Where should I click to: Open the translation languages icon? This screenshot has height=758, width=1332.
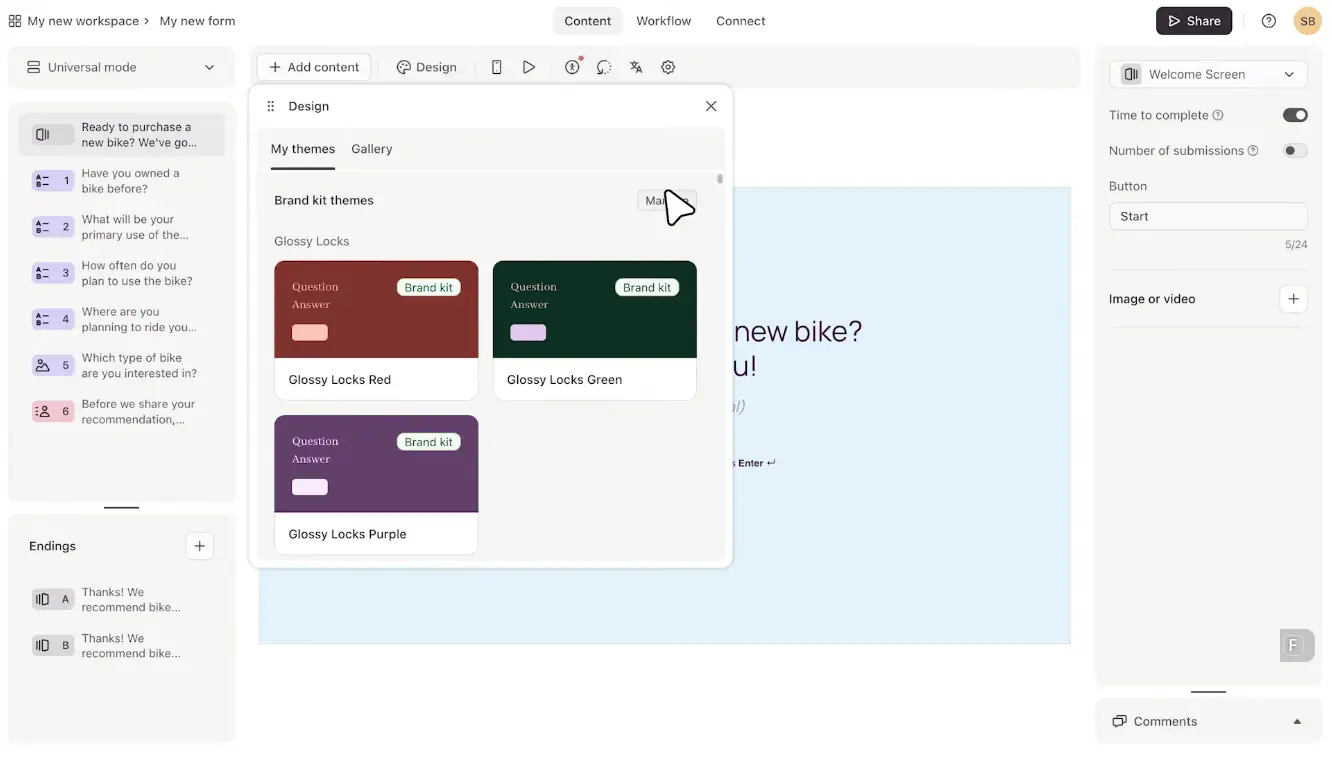[x=636, y=67]
